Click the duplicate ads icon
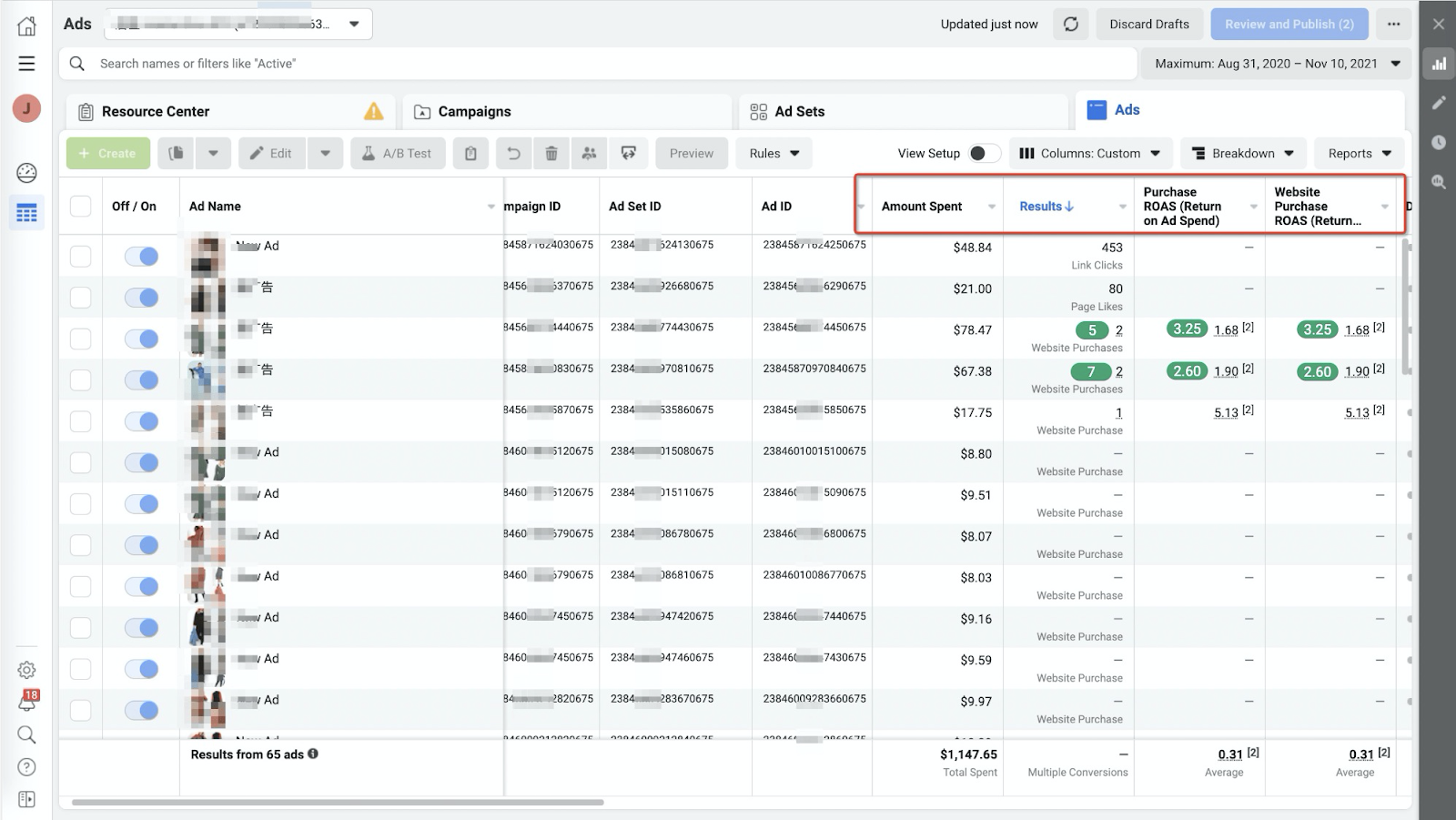 (x=177, y=154)
